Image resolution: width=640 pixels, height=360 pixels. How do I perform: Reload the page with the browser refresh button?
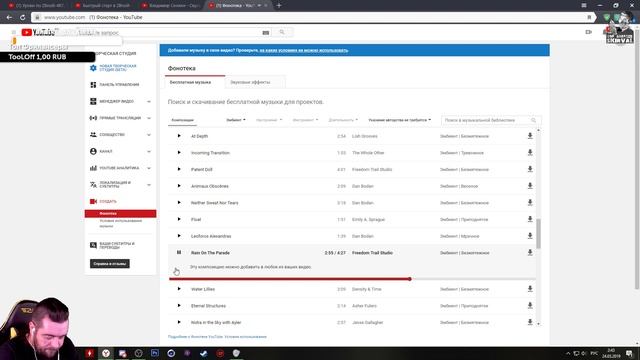coord(22,17)
